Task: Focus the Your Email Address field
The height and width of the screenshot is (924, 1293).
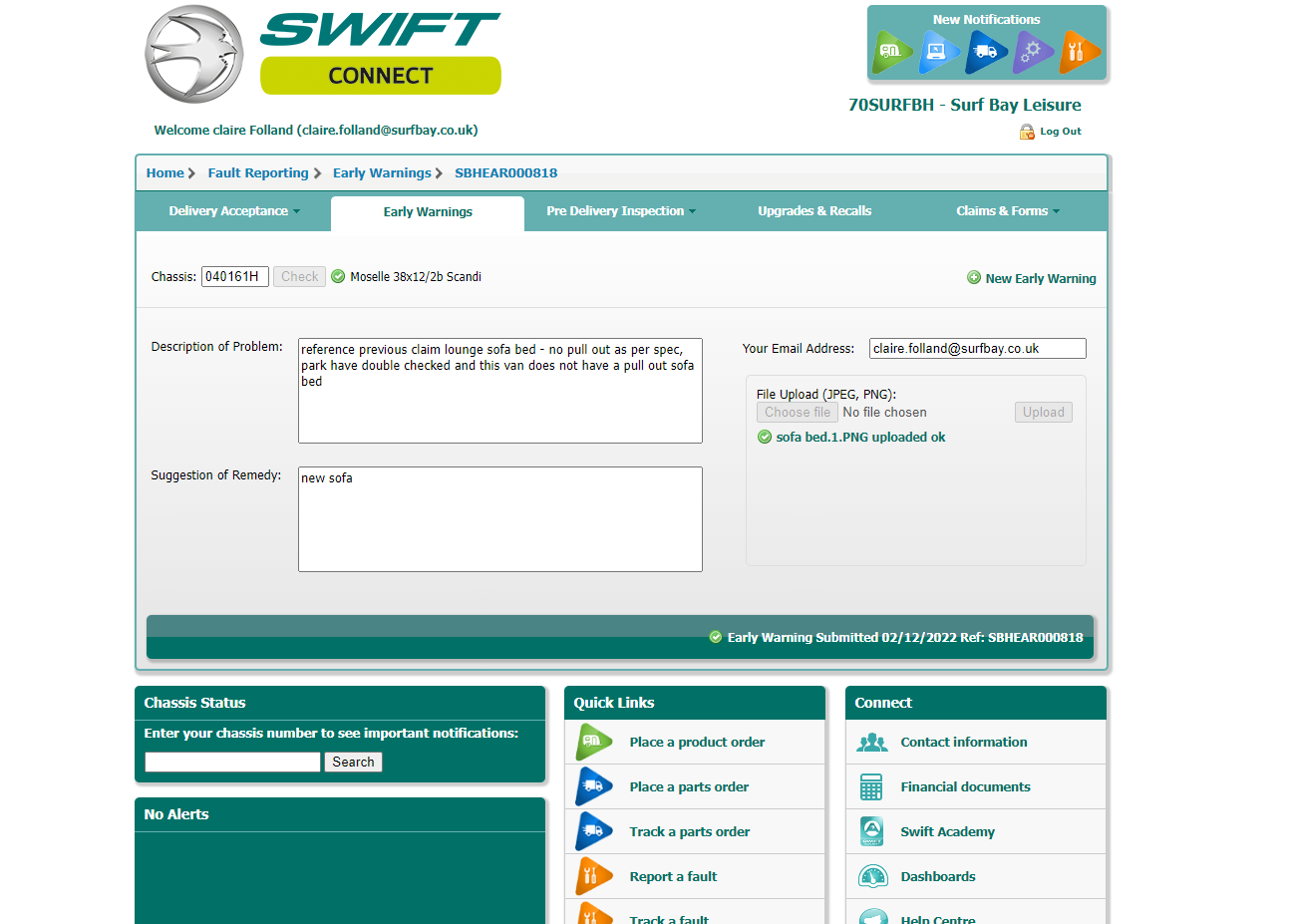Action: pos(978,348)
